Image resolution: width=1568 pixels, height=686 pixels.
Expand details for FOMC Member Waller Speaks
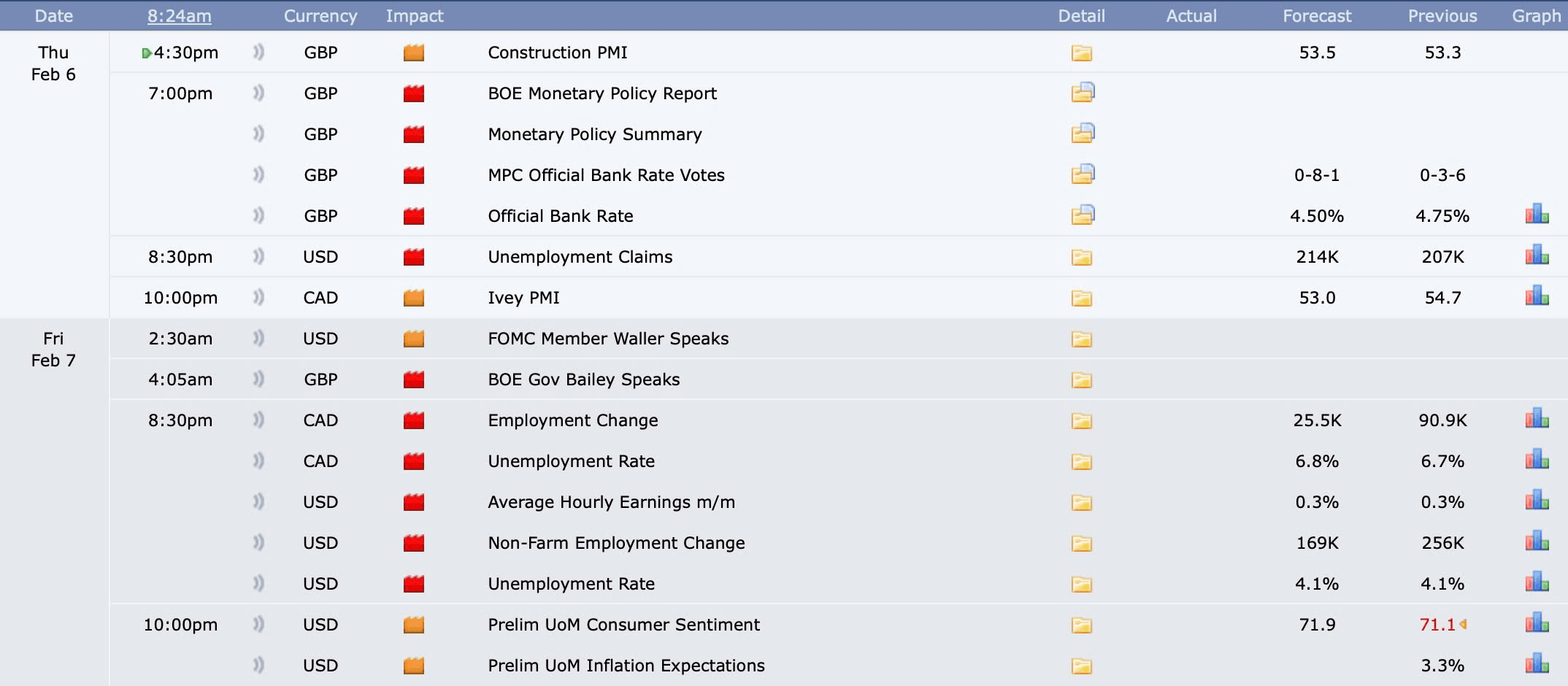[x=1081, y=339]
